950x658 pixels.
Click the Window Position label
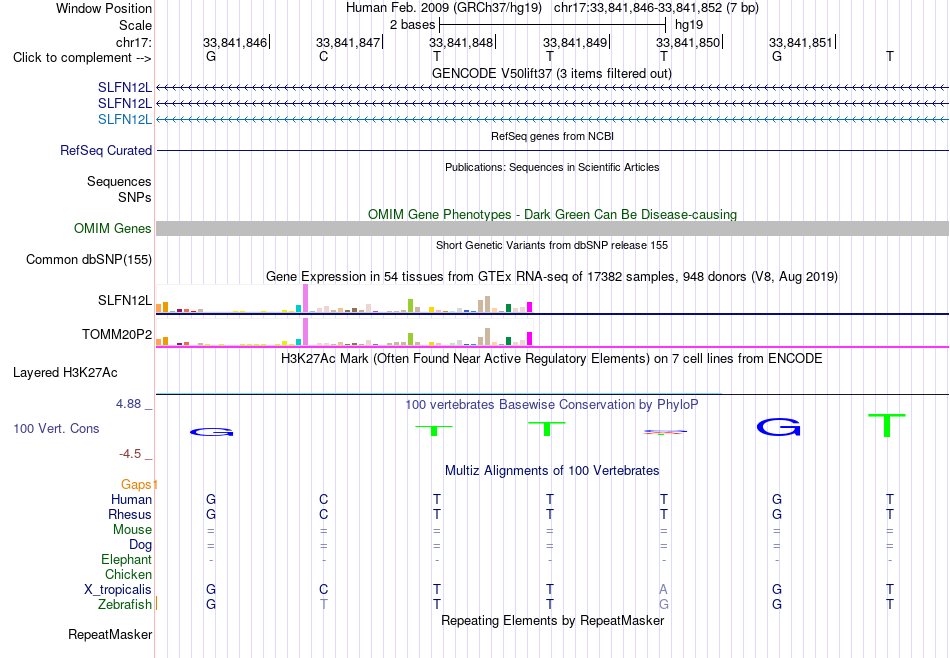pos(104,8)
